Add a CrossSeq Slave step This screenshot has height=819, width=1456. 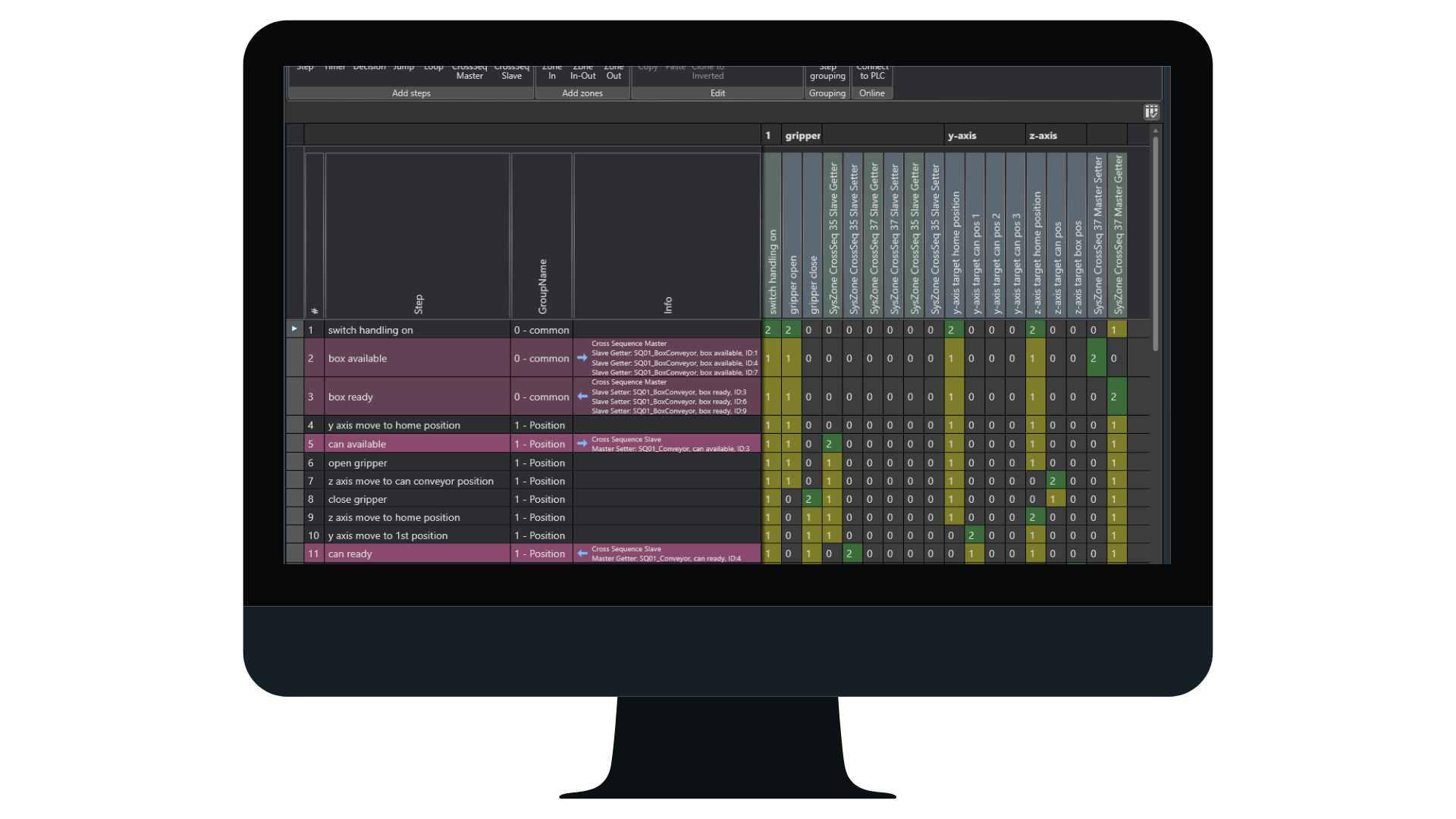click(512, 72)
